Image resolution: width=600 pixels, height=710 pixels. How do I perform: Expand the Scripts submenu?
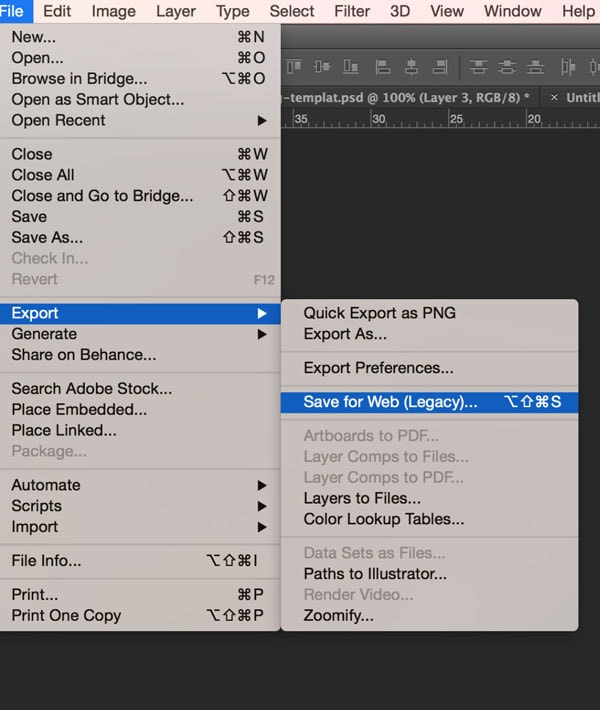(140, 506)
